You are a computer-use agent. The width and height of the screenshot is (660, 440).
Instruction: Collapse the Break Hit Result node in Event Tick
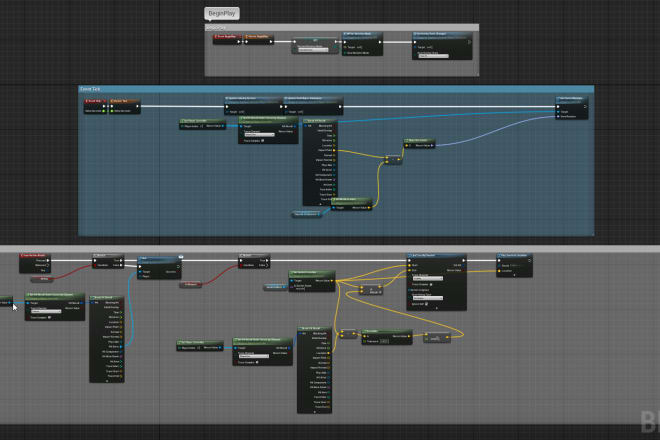click(x=320, y=204)
